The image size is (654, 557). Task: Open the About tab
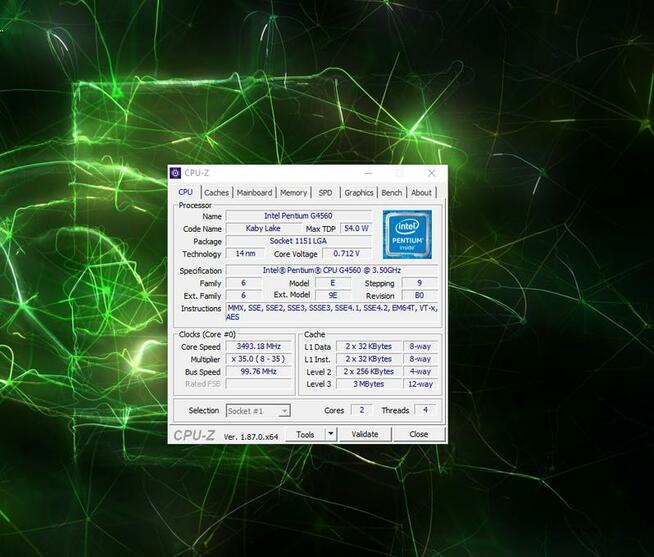(421, 193)
